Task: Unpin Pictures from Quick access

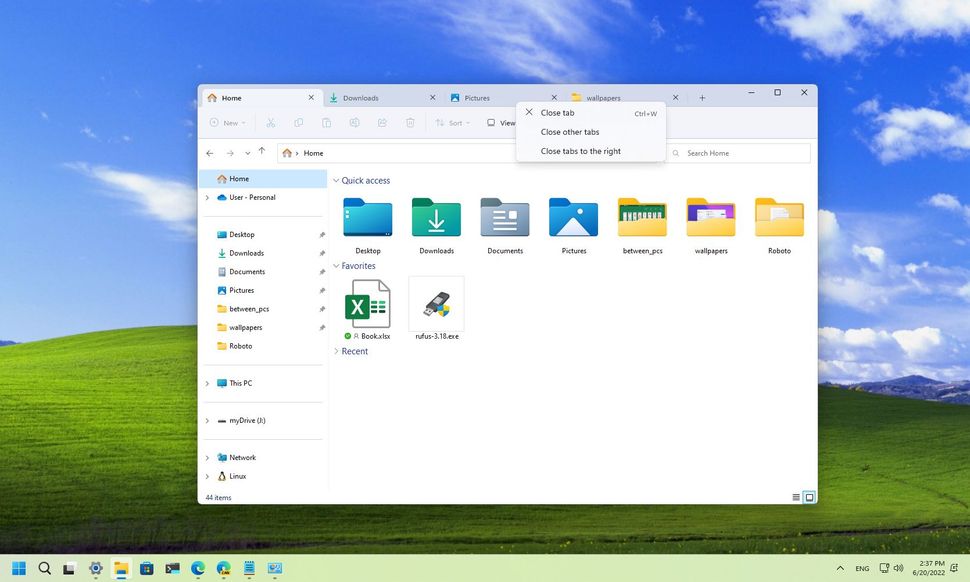Action: (321, 290)
